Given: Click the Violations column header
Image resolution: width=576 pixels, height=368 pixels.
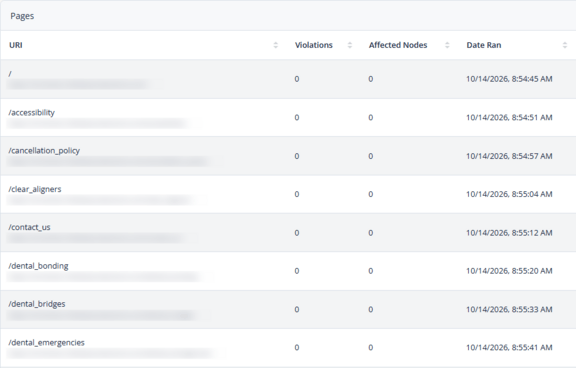Looking at the screenshot, I should coord(314,45).
